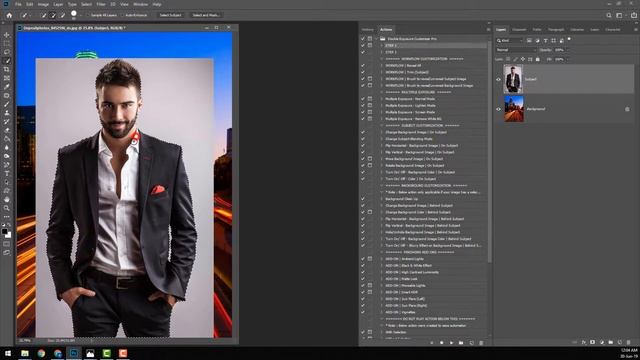Toggle checkmark for WORKFLOW Reveal All action
The height and width of the screenshot is (360, 640).
(363, 65)
